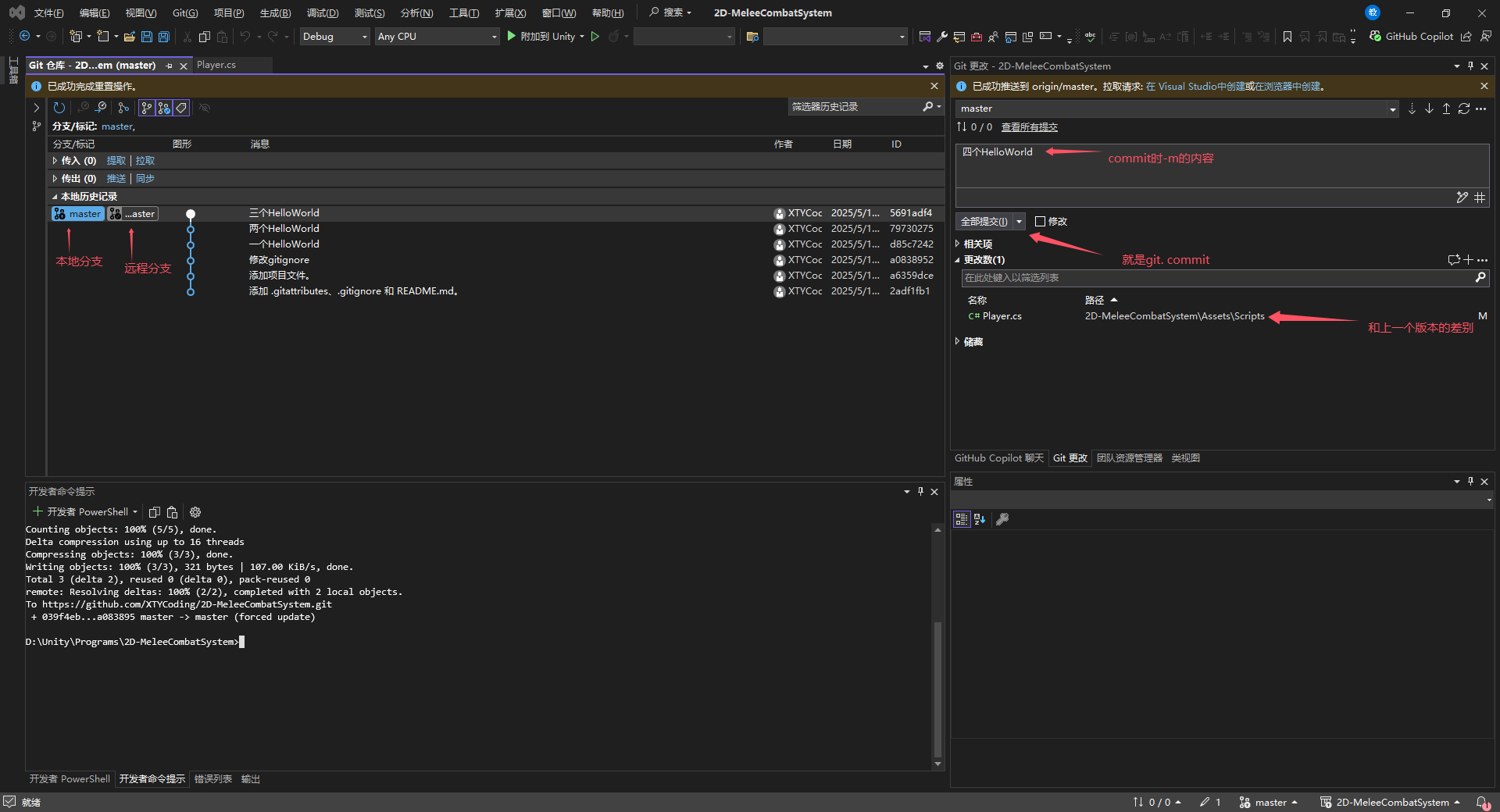Expand the 储藏 section
The width and height of the screenshot is (1500, 812).
point(958,342)
